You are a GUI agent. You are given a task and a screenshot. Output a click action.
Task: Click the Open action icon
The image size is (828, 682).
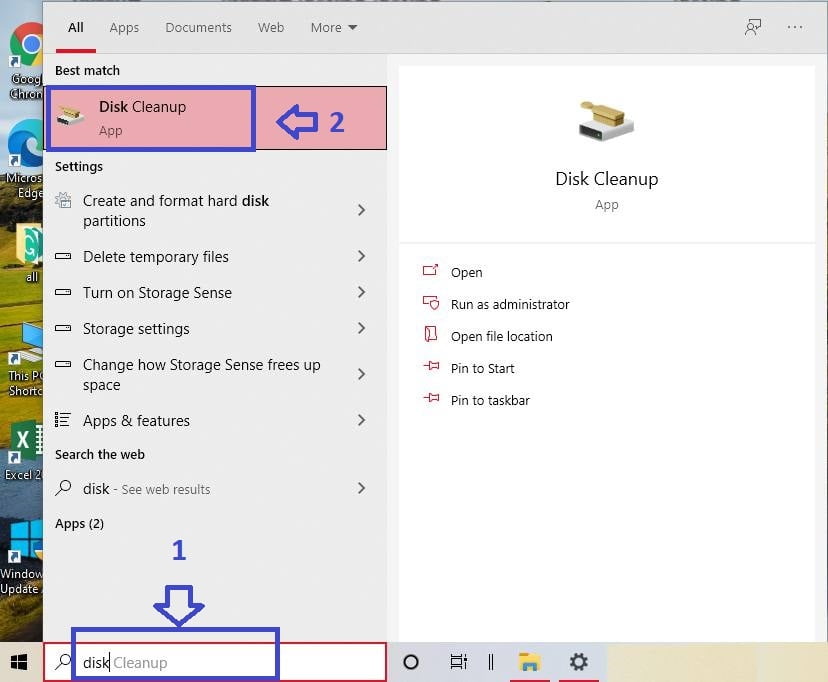coord(430,271)
